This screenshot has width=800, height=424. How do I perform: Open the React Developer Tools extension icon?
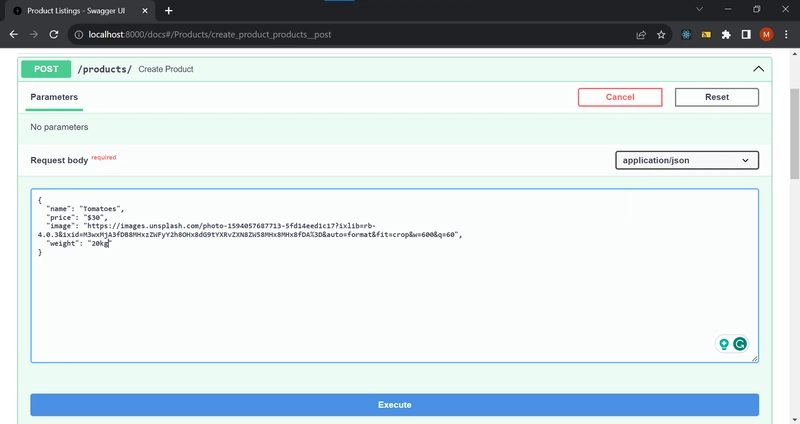point(686,35)
